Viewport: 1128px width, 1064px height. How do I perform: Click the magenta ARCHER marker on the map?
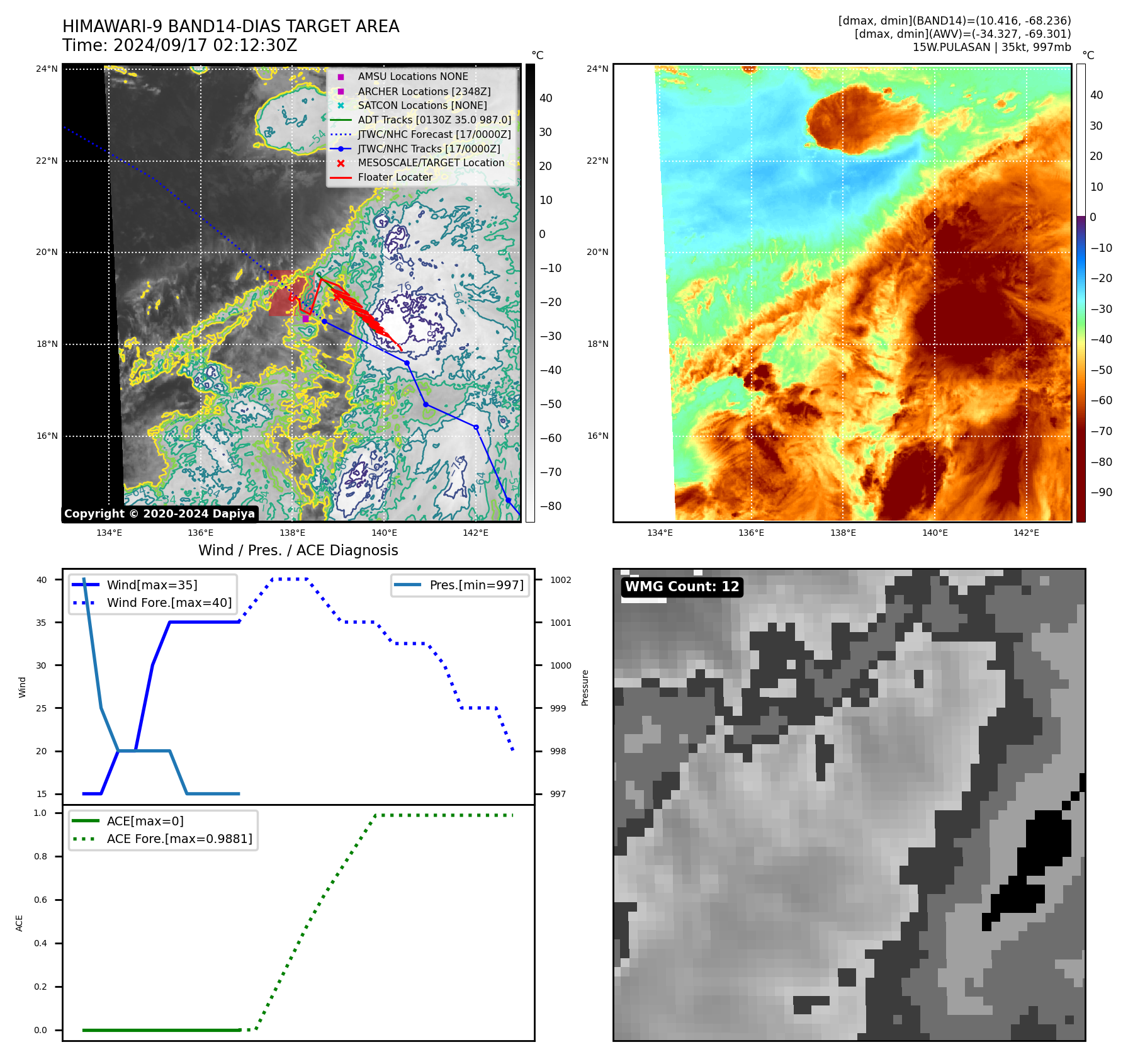(x=305, y=319)
